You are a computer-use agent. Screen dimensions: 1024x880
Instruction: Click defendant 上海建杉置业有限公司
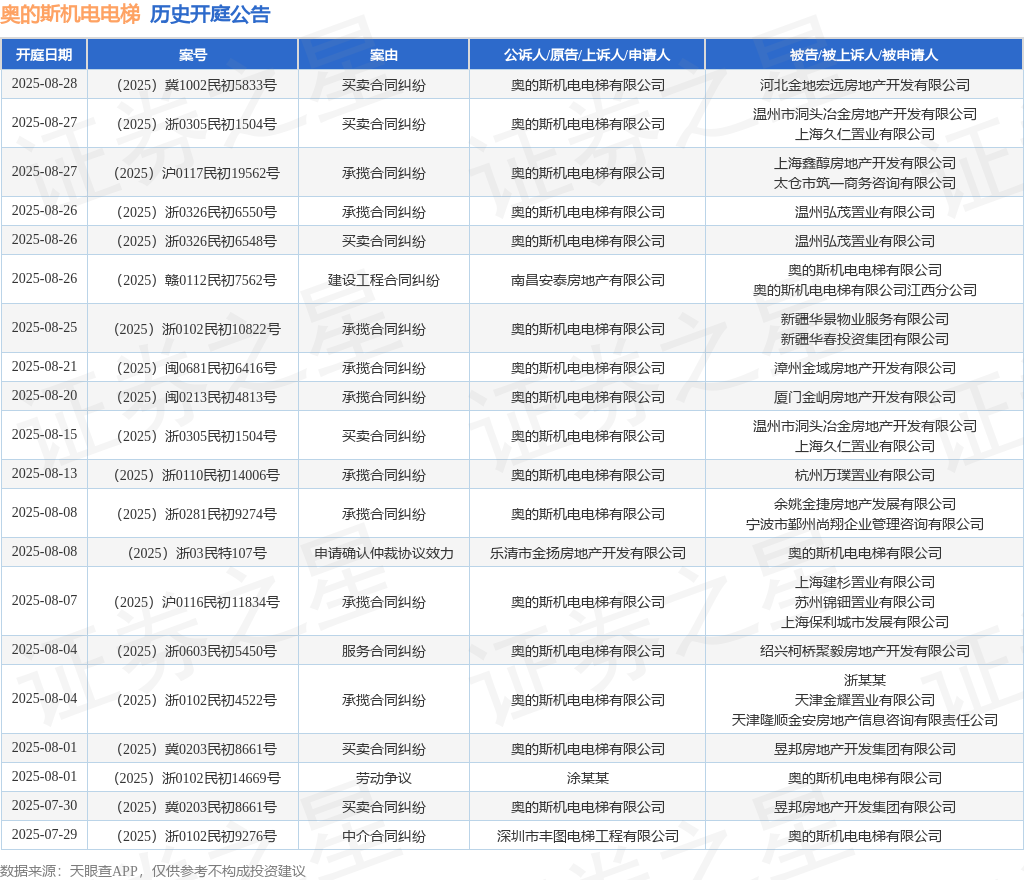pyautogui.click(x=865, y=582)
